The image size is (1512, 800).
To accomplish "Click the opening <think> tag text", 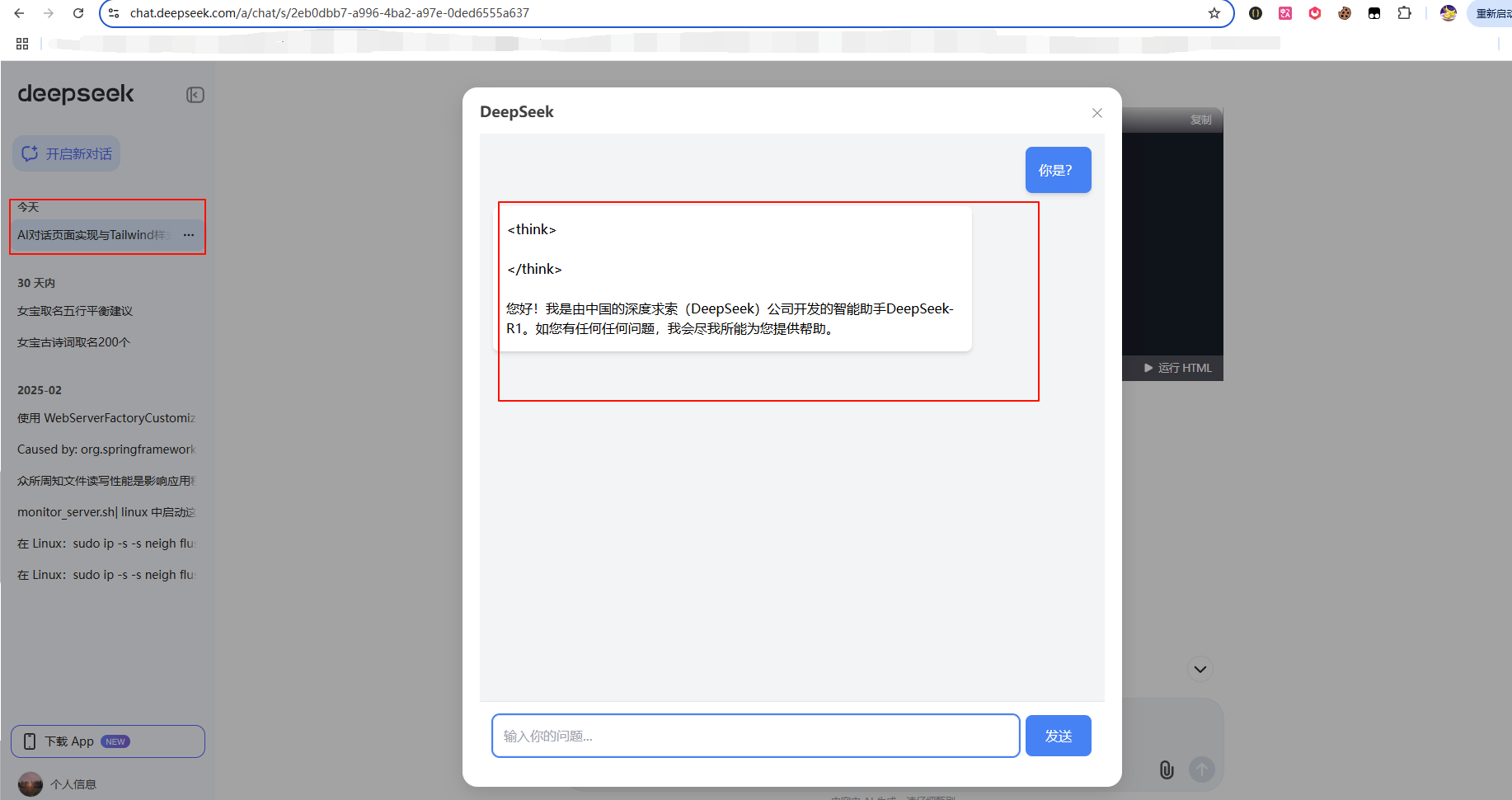I will 532,229.
